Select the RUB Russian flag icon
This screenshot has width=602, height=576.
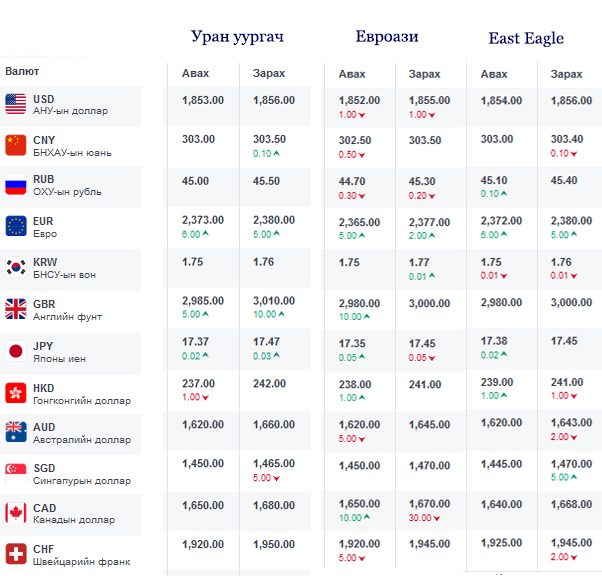[x=15, y=185]
